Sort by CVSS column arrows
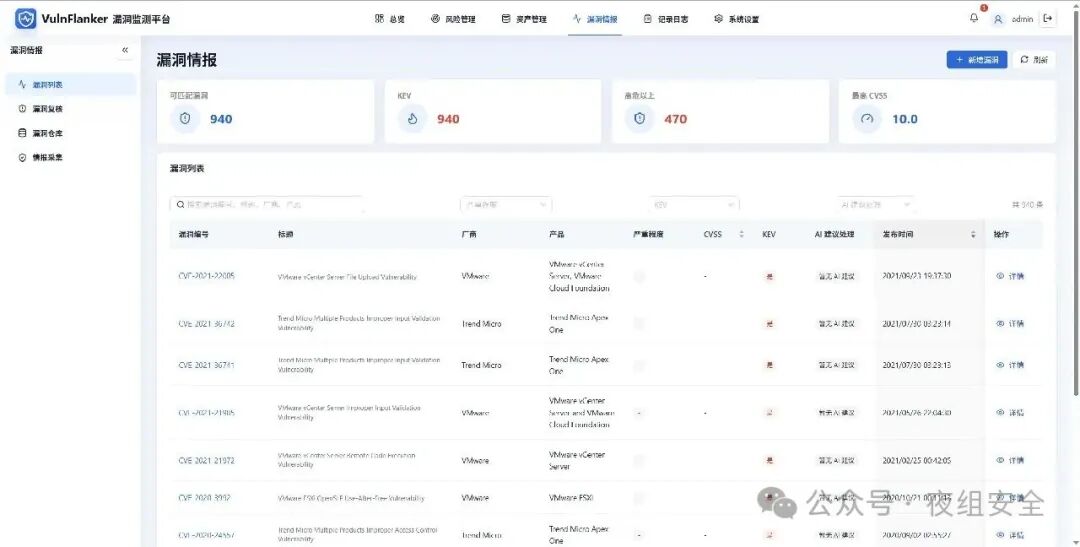 coord(742,234)
